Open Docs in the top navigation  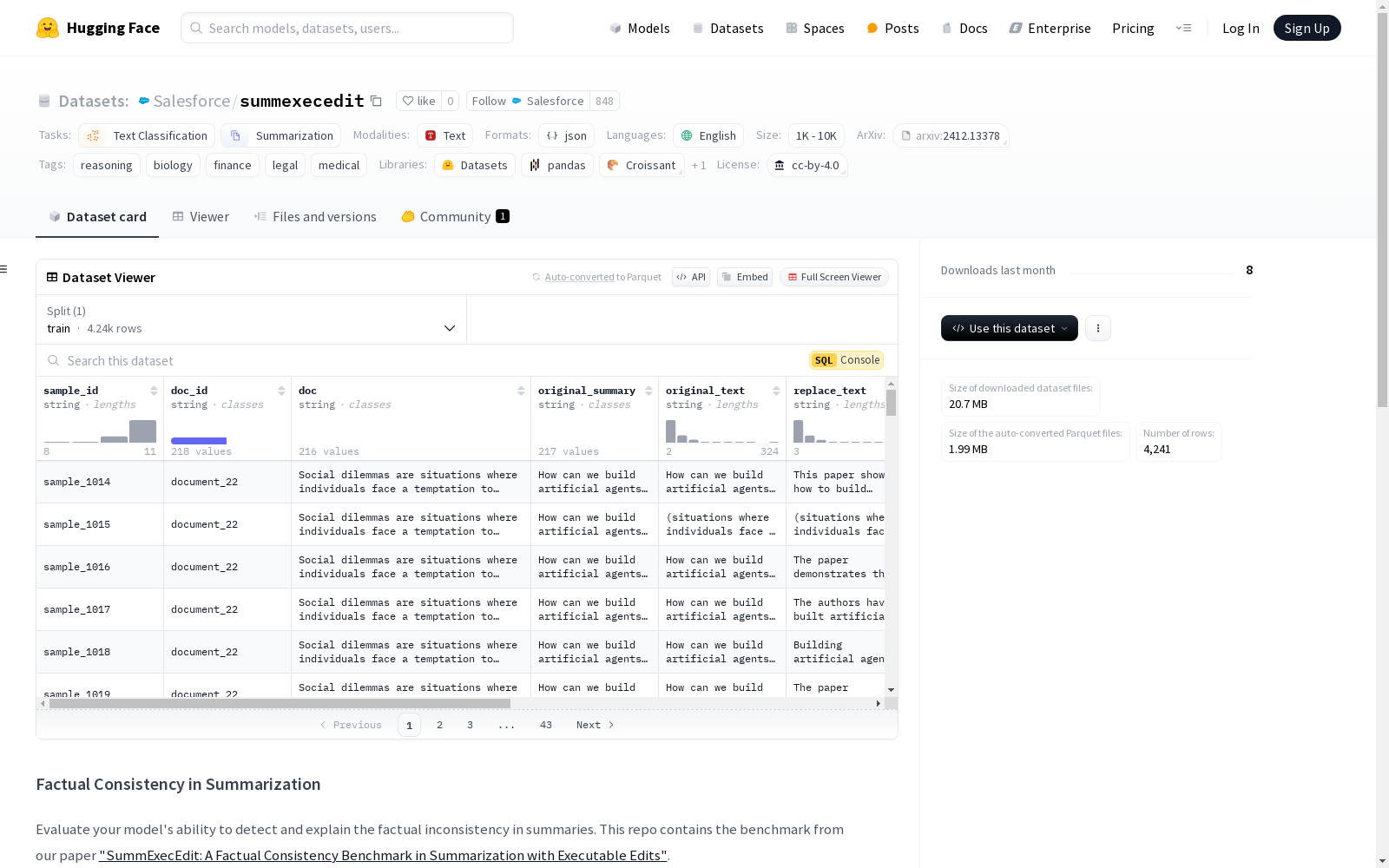point(964,28)
